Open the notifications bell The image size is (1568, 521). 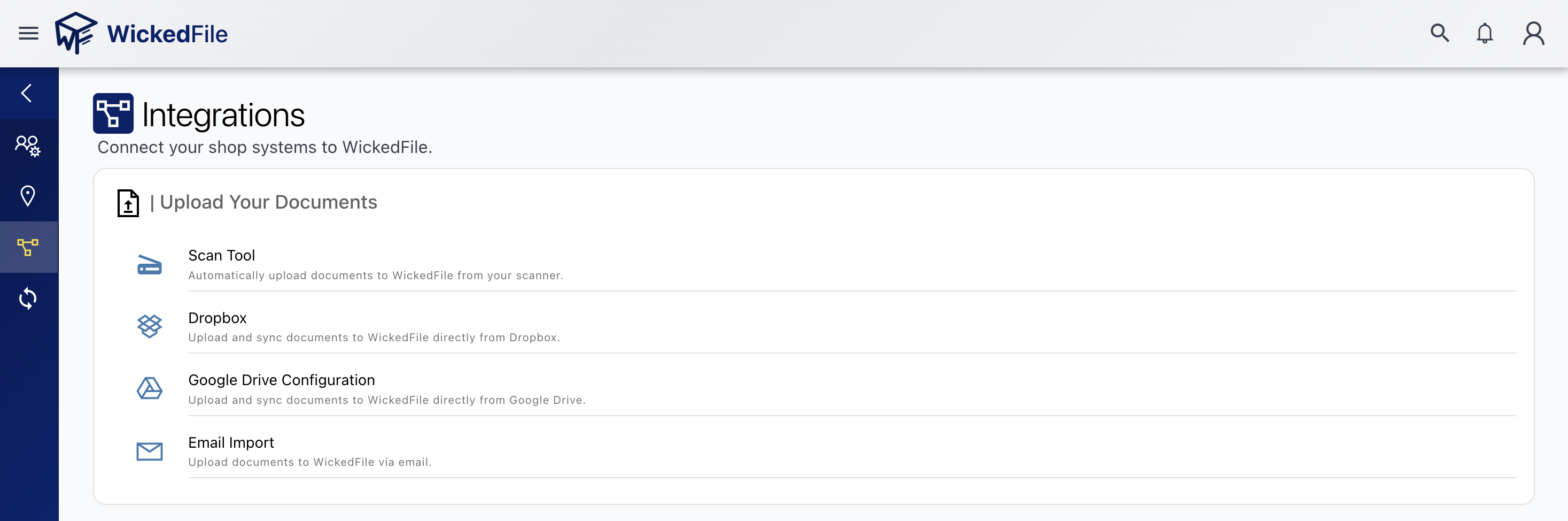(x=1485, y=34)
